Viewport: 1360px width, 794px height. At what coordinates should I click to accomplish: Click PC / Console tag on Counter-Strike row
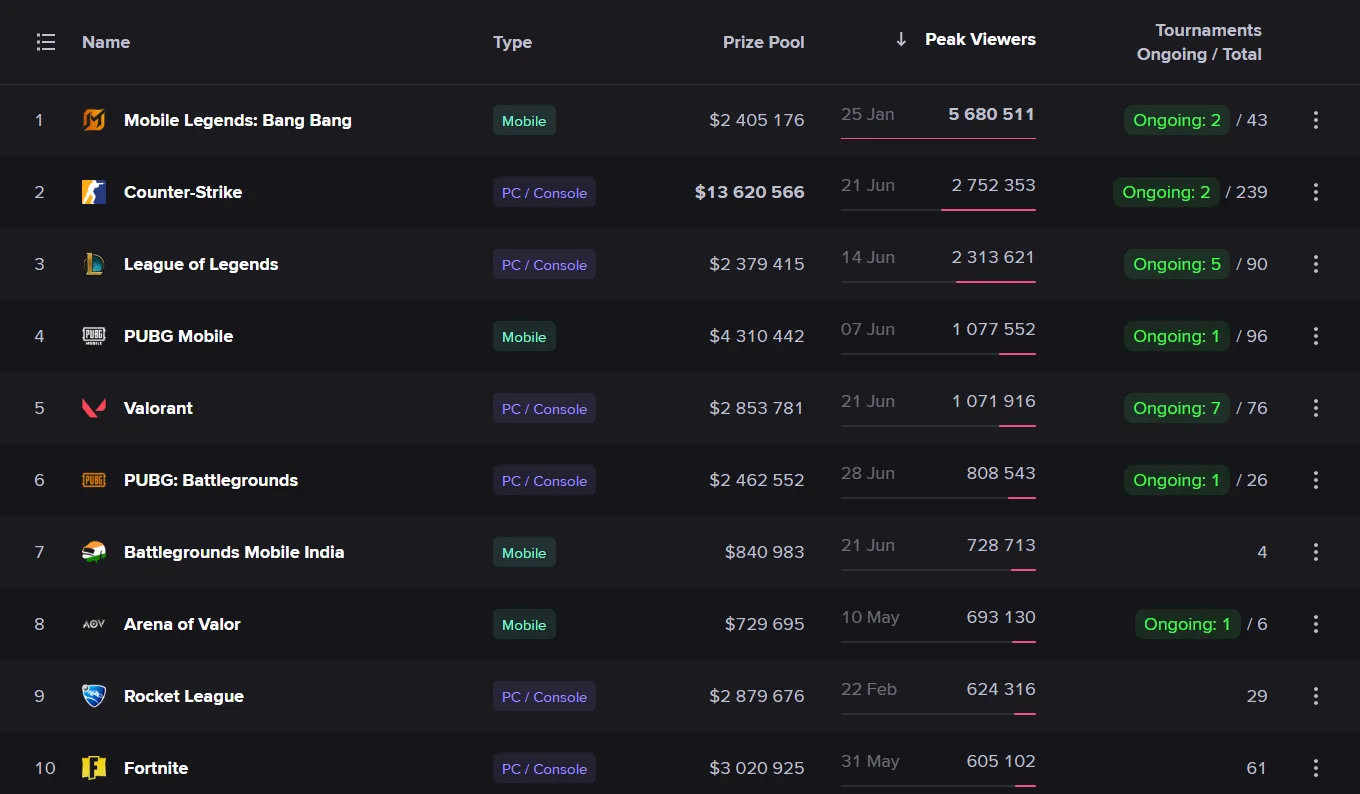pos(544,192)
